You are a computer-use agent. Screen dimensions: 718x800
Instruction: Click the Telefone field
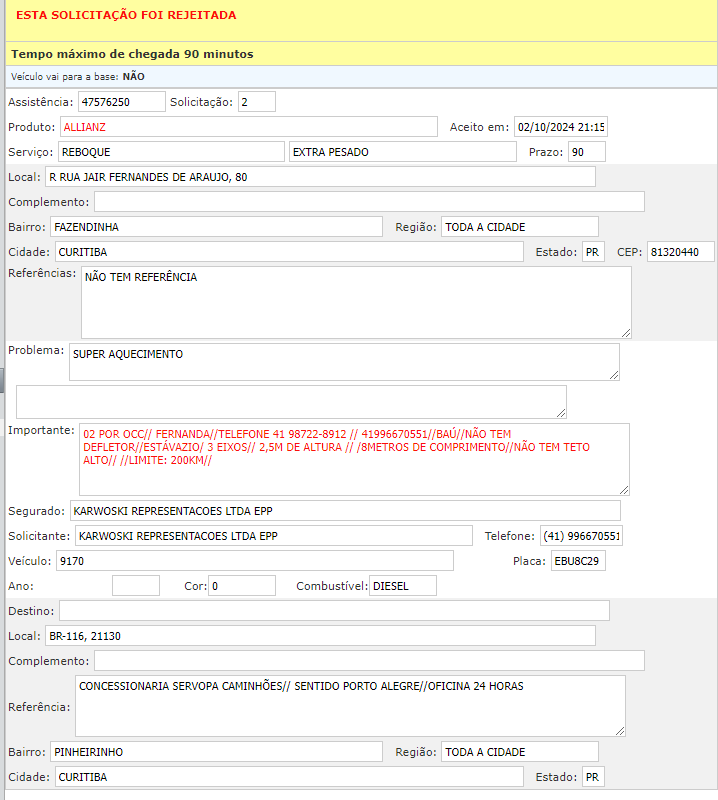click(581, 536)
